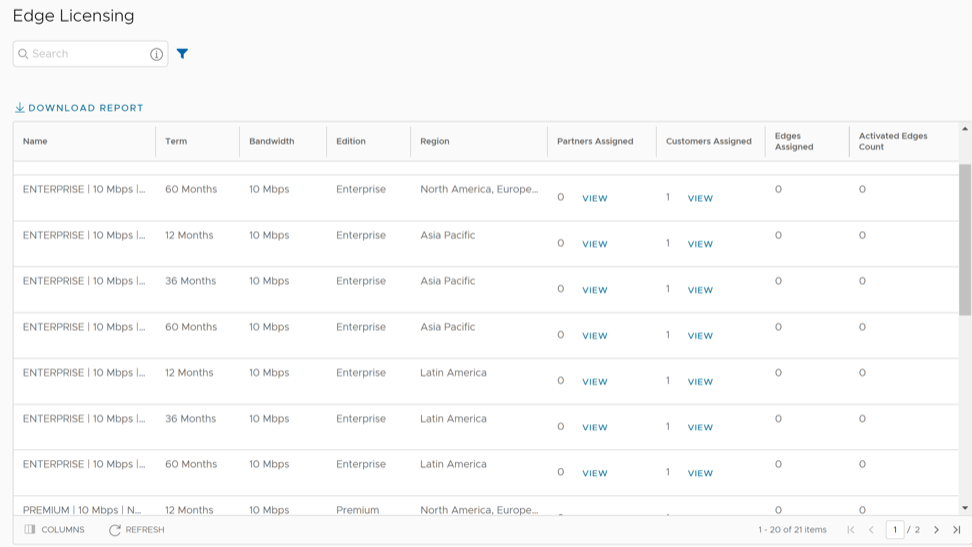Sort by the Edition column header
The height and width of the screenshot is (547, 972).
click(351, 141)
